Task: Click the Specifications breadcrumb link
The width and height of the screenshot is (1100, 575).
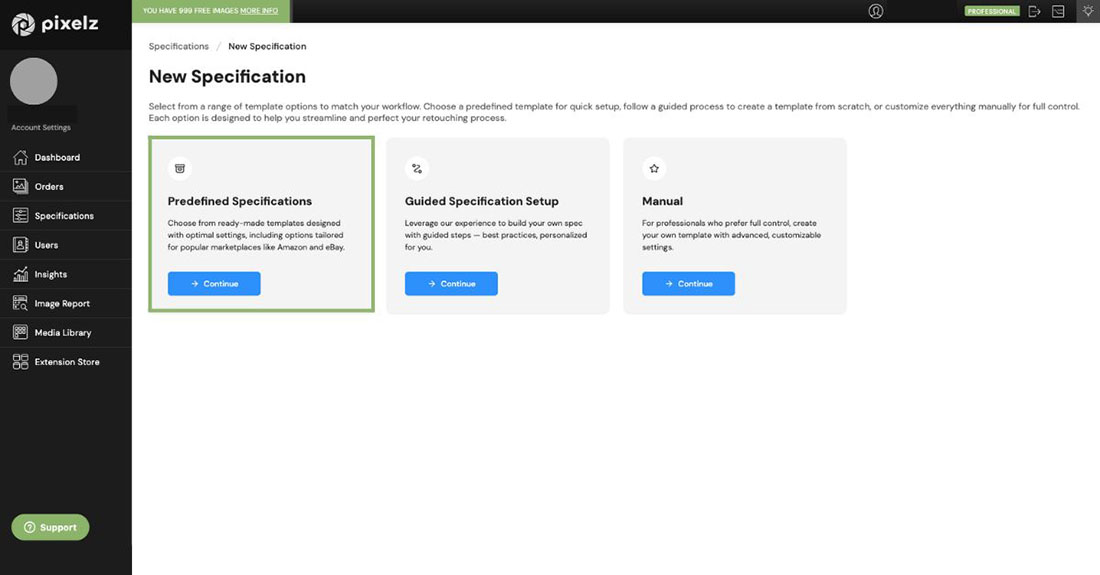Action: 178,46
